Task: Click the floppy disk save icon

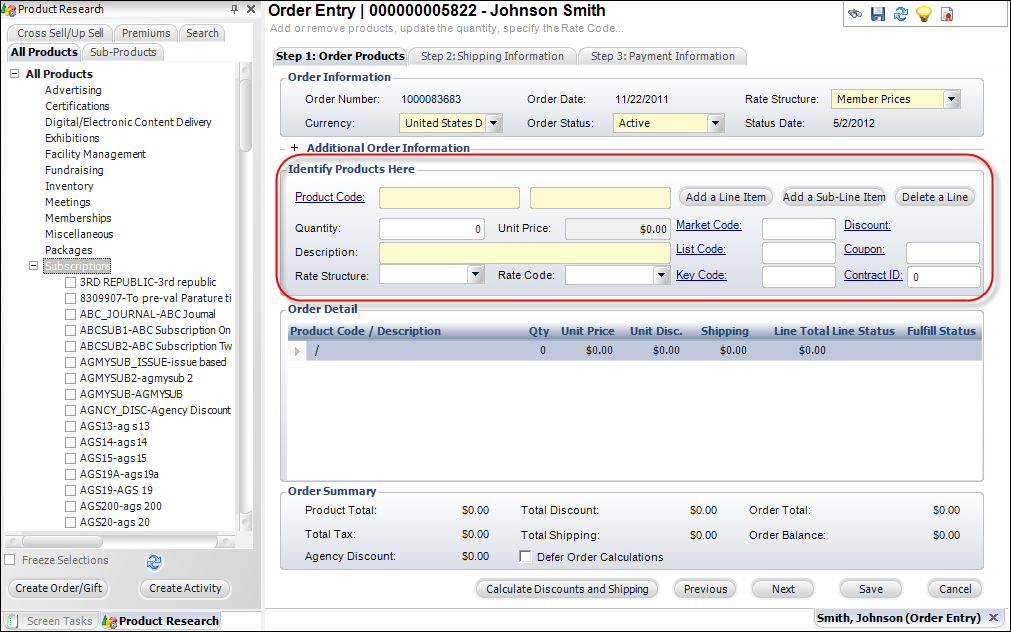Action: point(878,14)
